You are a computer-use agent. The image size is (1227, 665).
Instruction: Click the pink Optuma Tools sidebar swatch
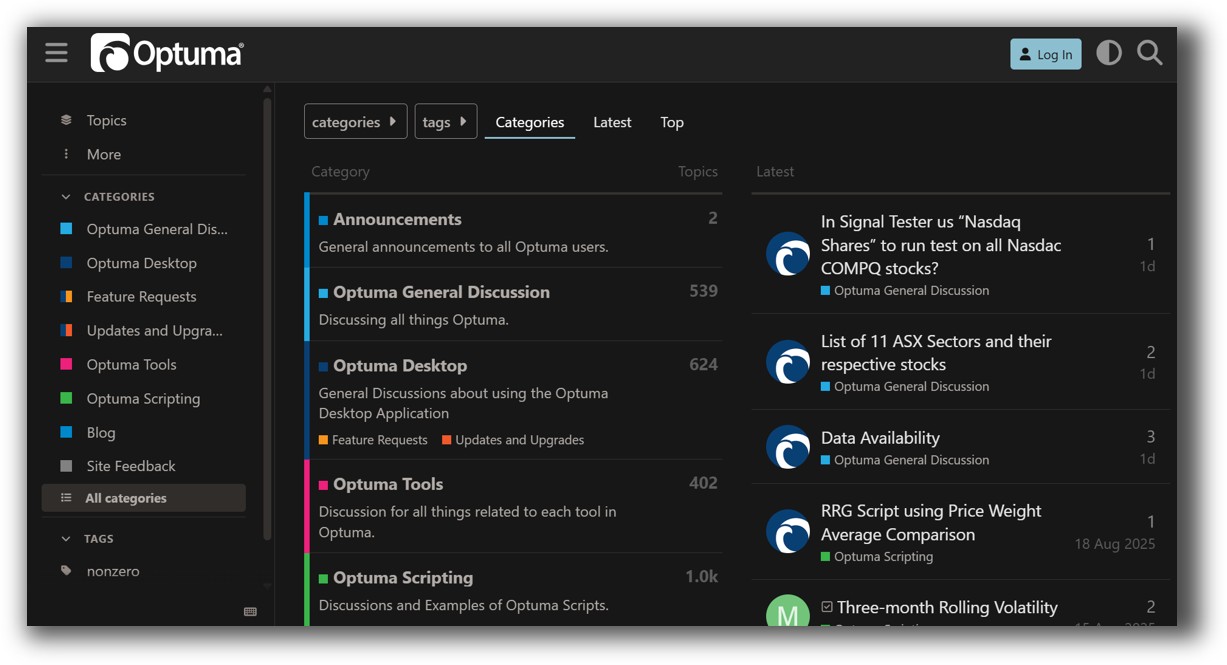click(x=66, y=365)
